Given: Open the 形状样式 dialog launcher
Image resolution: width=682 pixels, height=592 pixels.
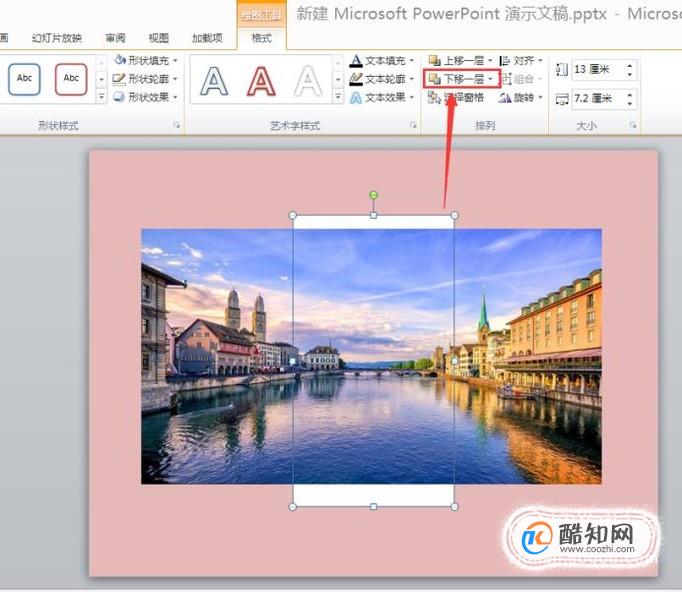Looking at the screenshot, I should (177, 125).
